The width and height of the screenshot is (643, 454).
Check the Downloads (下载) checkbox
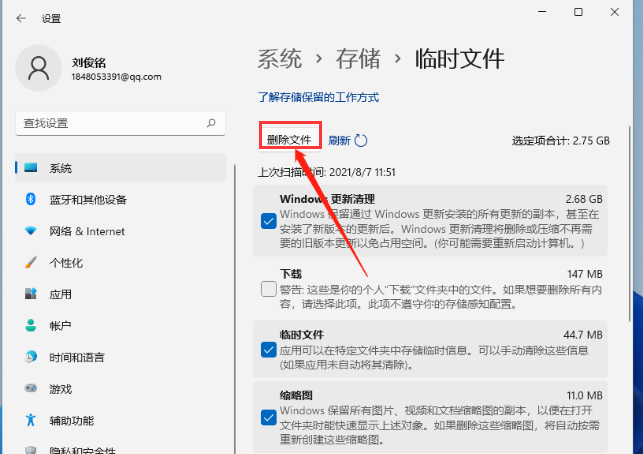pyautogui.click(x=268, y=289)
